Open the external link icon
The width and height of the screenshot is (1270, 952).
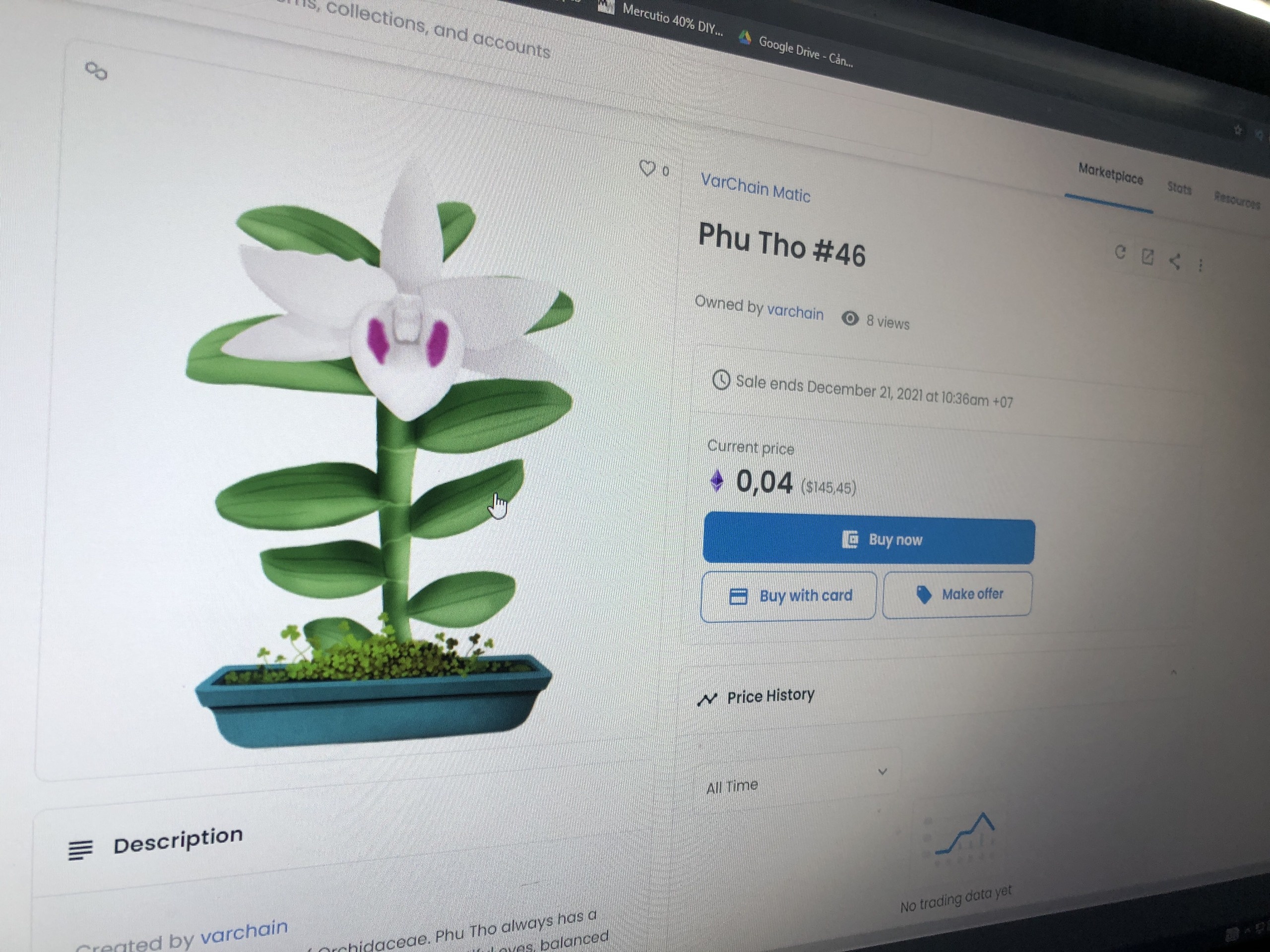[1147, 256]
